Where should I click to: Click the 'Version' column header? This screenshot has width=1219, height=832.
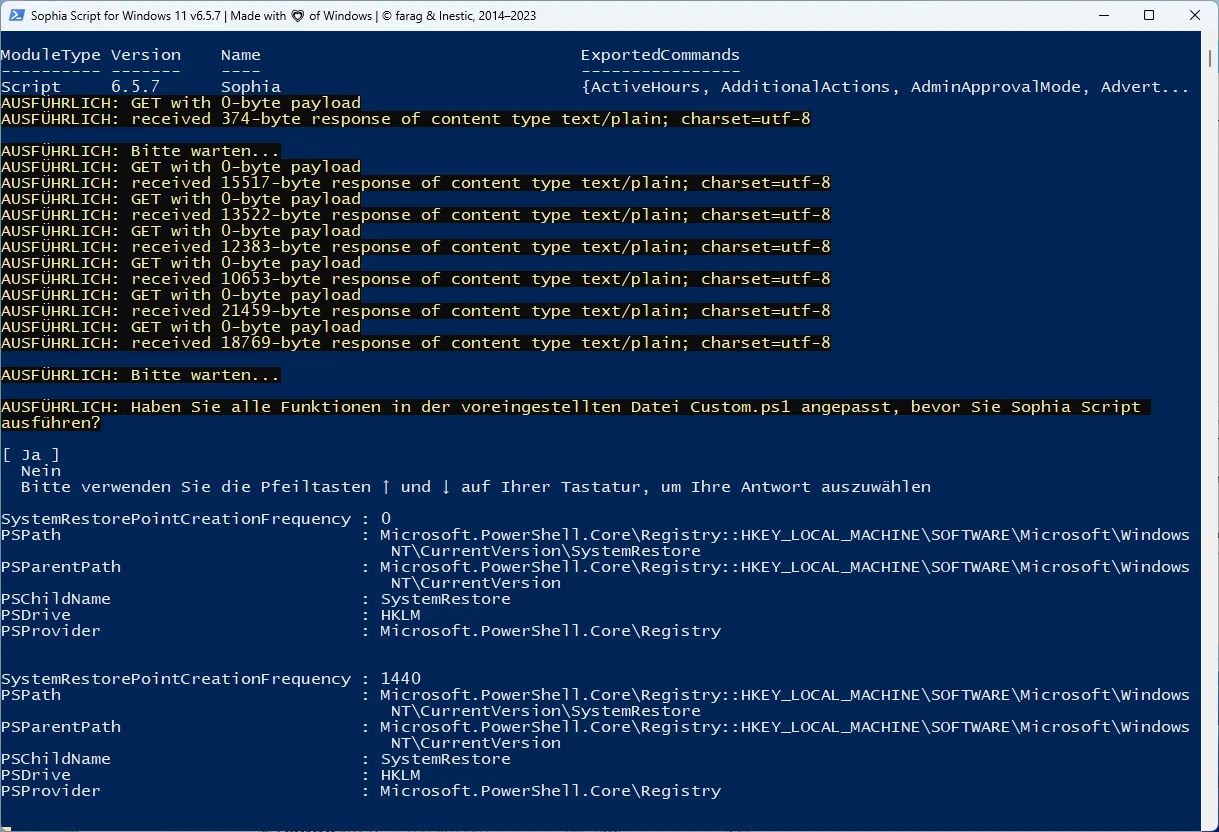(146, 55)
